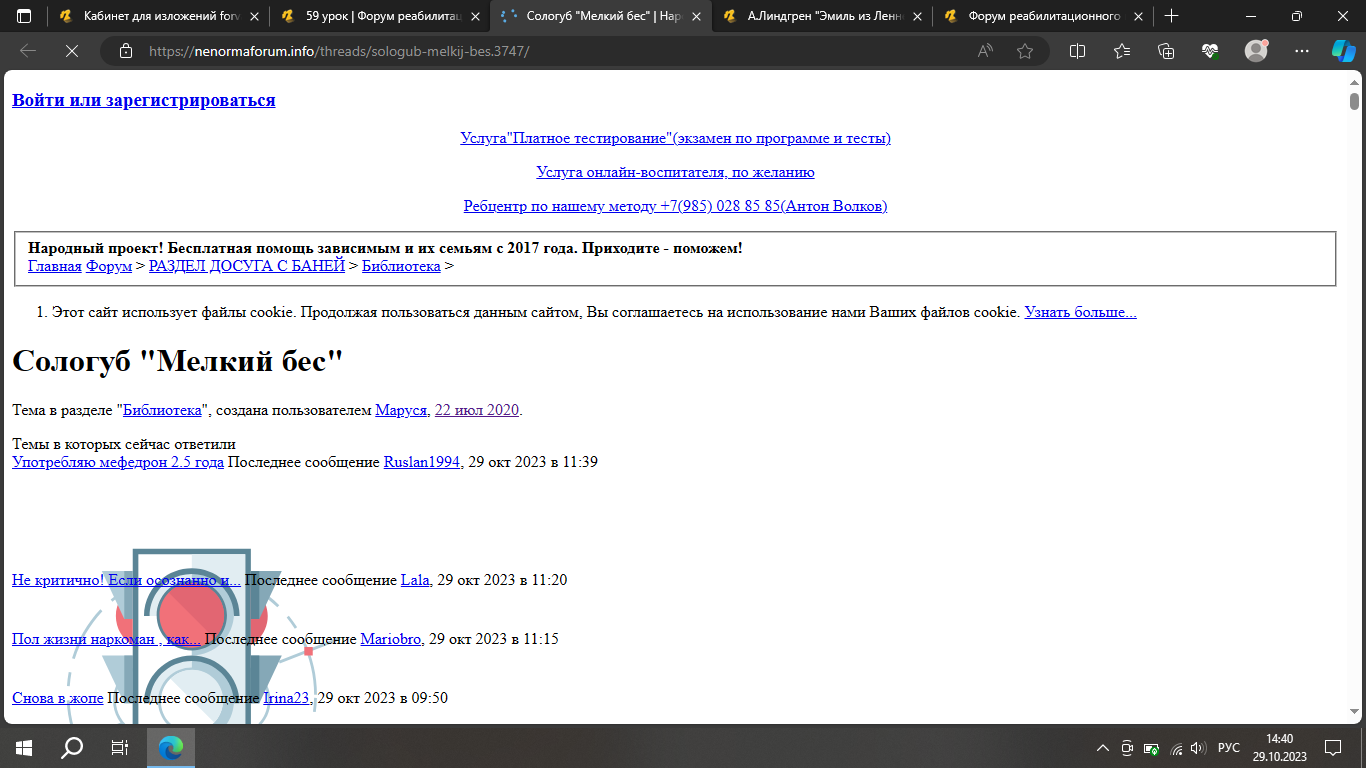Open new tab with plus button
The width and height of the screenshot is (1366, 768).
coord(1172,16)
